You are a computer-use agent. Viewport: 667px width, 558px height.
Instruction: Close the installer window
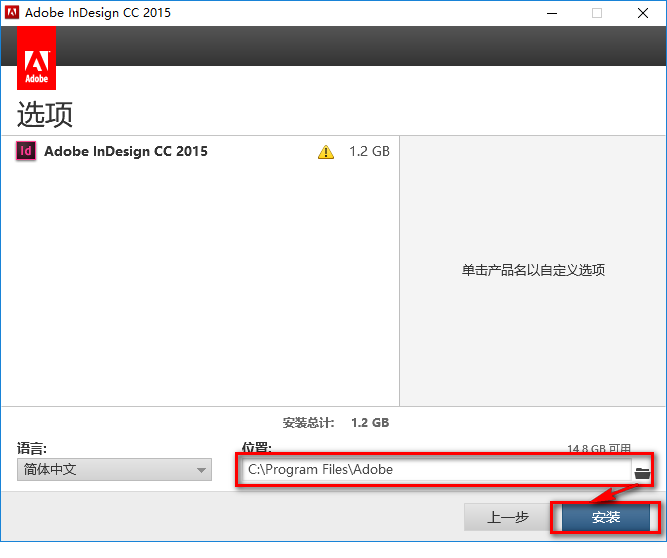pyautogui.click(x=643, y=13)
